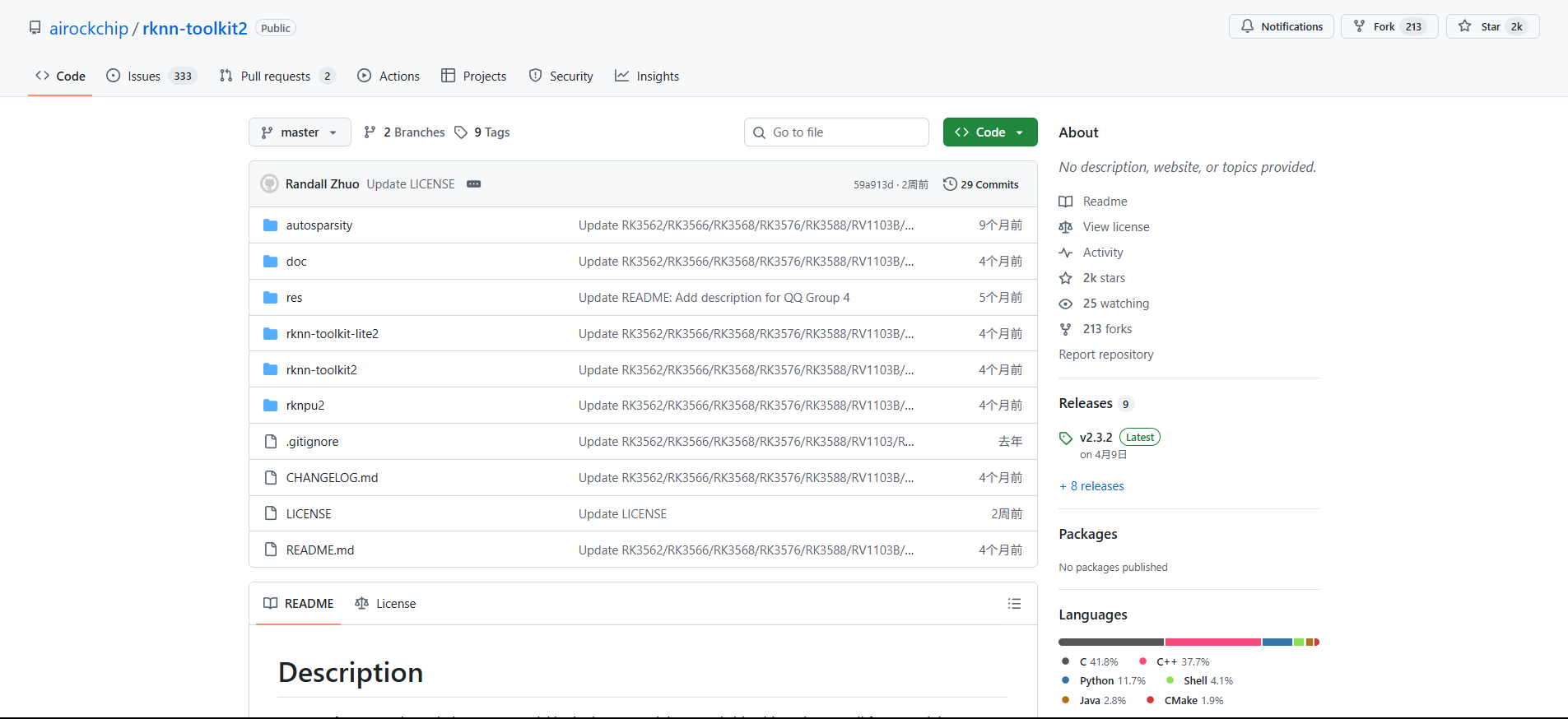Expand the commit message ellipsis button

(473, 184)
